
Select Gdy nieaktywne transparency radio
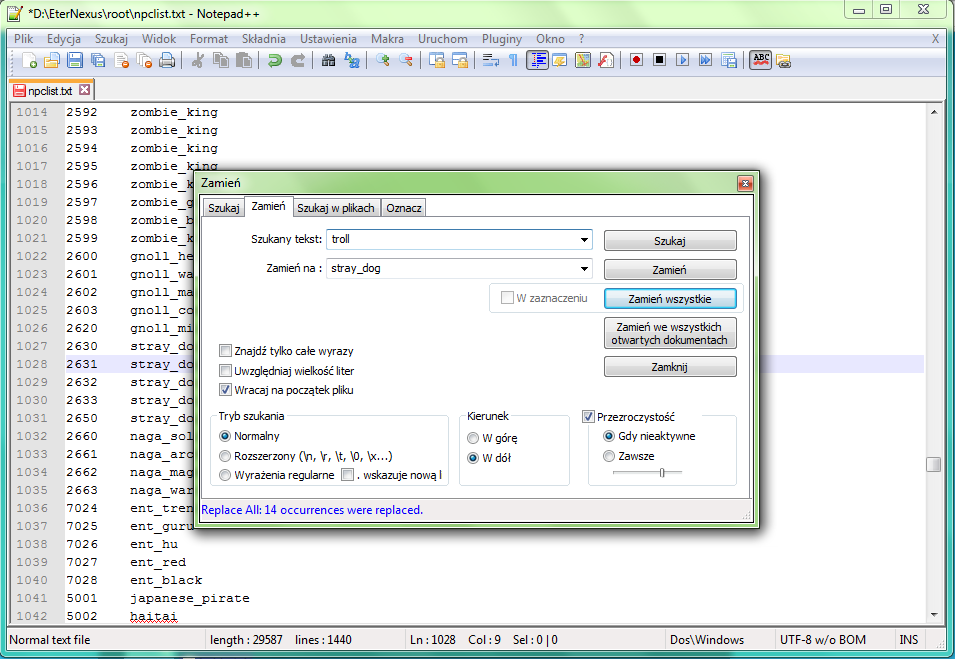tap(608, 436)
